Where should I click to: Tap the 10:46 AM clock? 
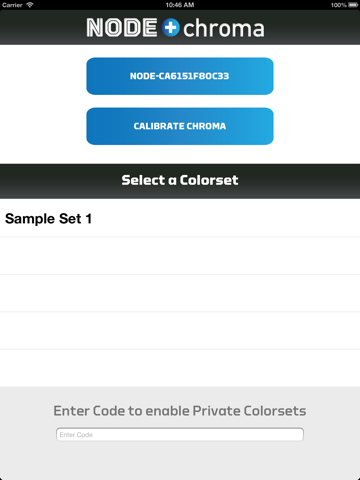180,5
